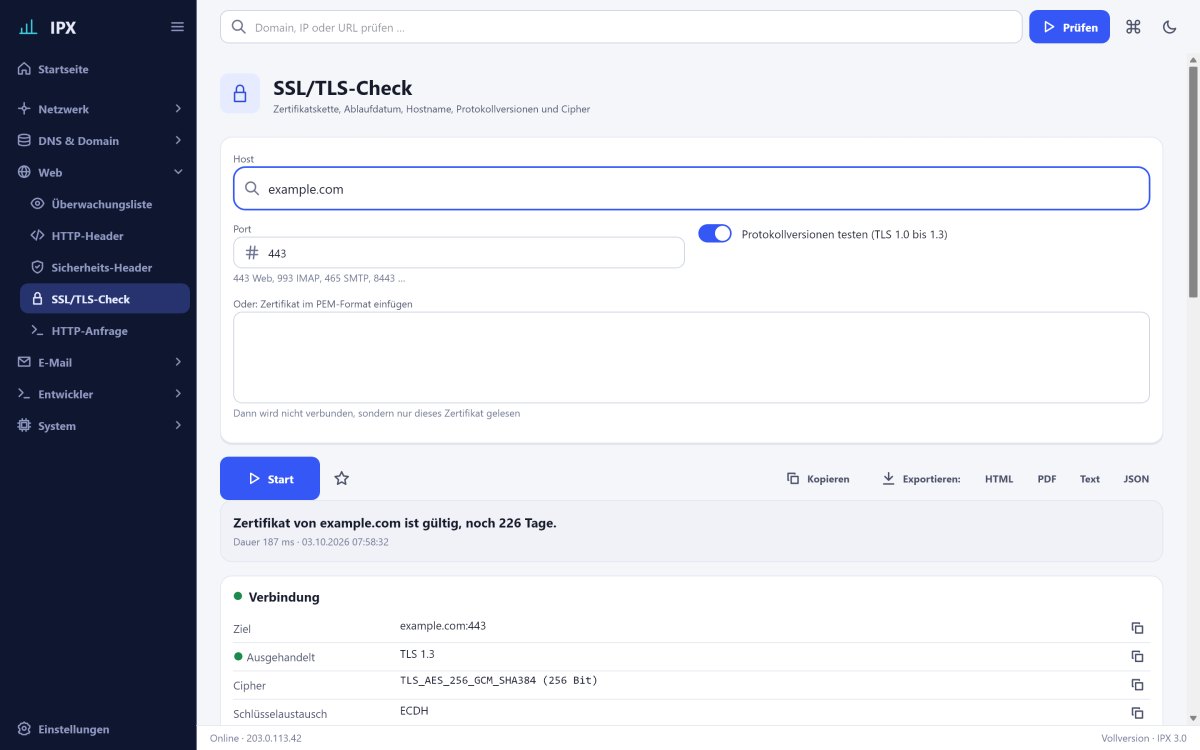Open HTTP-Anfrage tool
This screenshot has width=1200, height=750.
coord(105,331)
